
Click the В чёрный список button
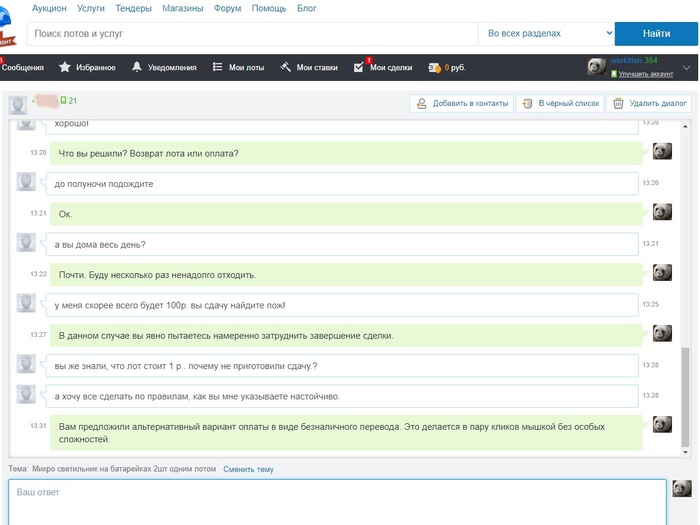560,103
